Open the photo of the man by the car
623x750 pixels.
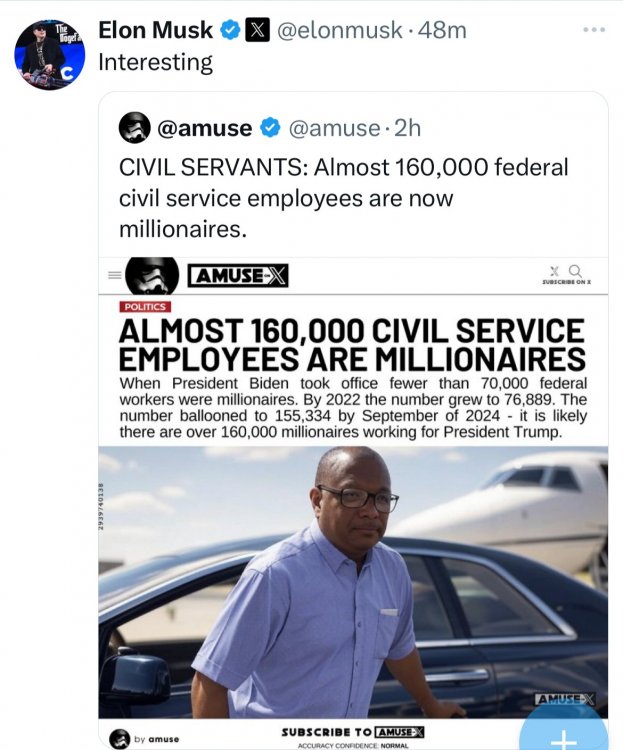point(352,582)
